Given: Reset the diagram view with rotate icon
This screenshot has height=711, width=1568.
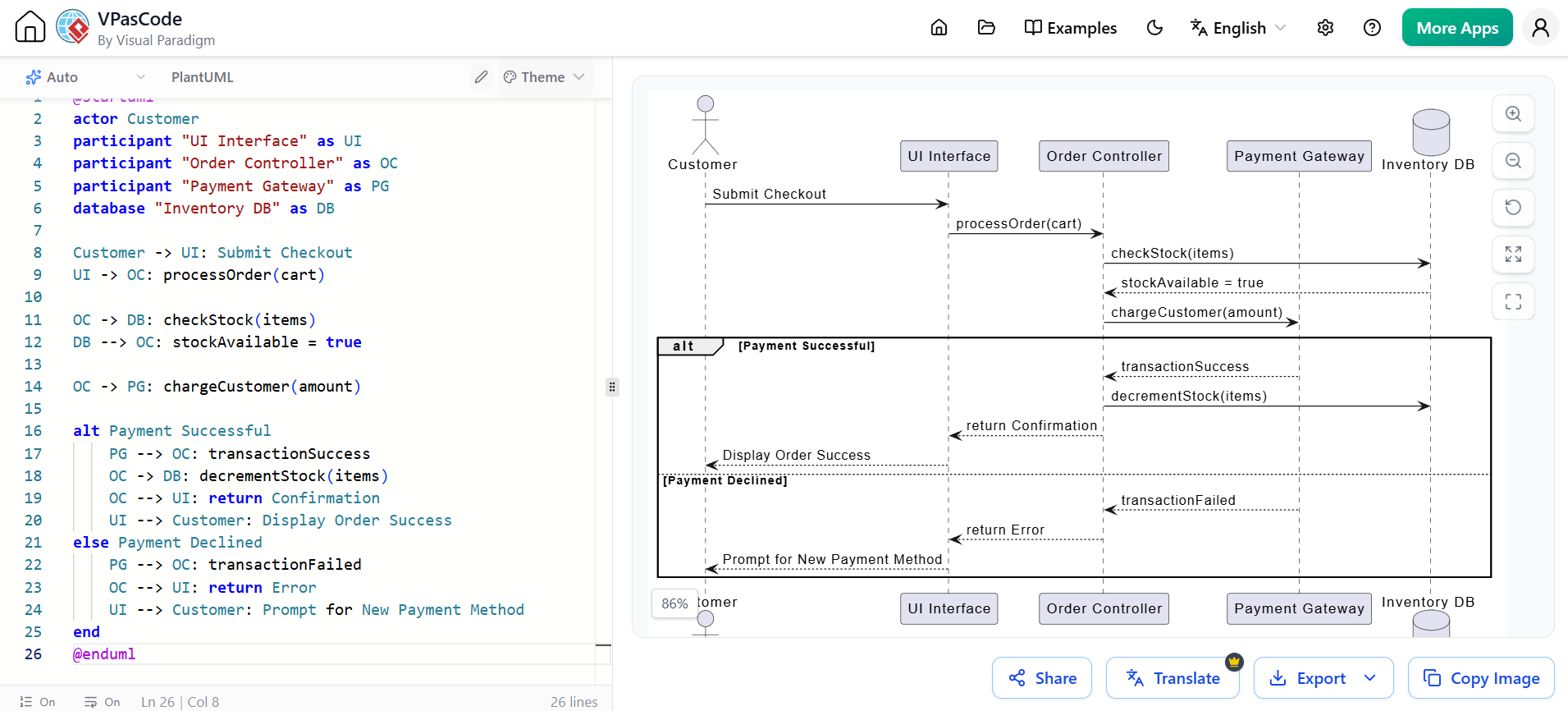Looking at the screenshot, I should pyautogui.click(x=1513, y=208).
